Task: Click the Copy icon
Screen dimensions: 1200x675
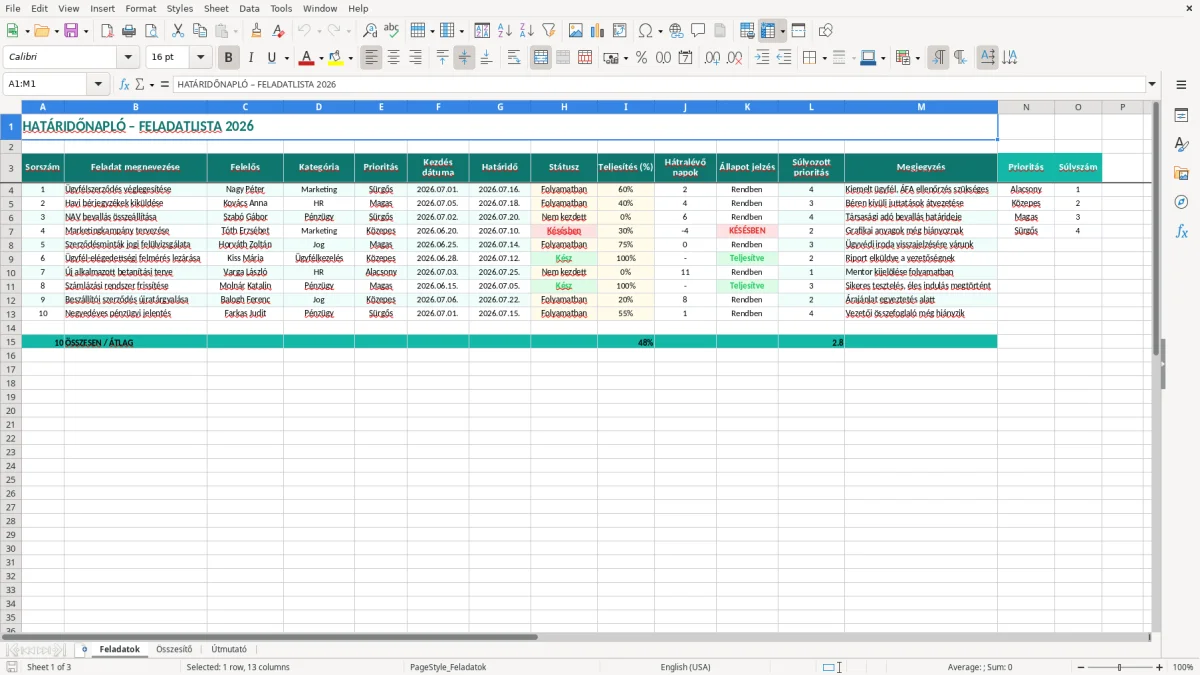Action: (199, 31)
